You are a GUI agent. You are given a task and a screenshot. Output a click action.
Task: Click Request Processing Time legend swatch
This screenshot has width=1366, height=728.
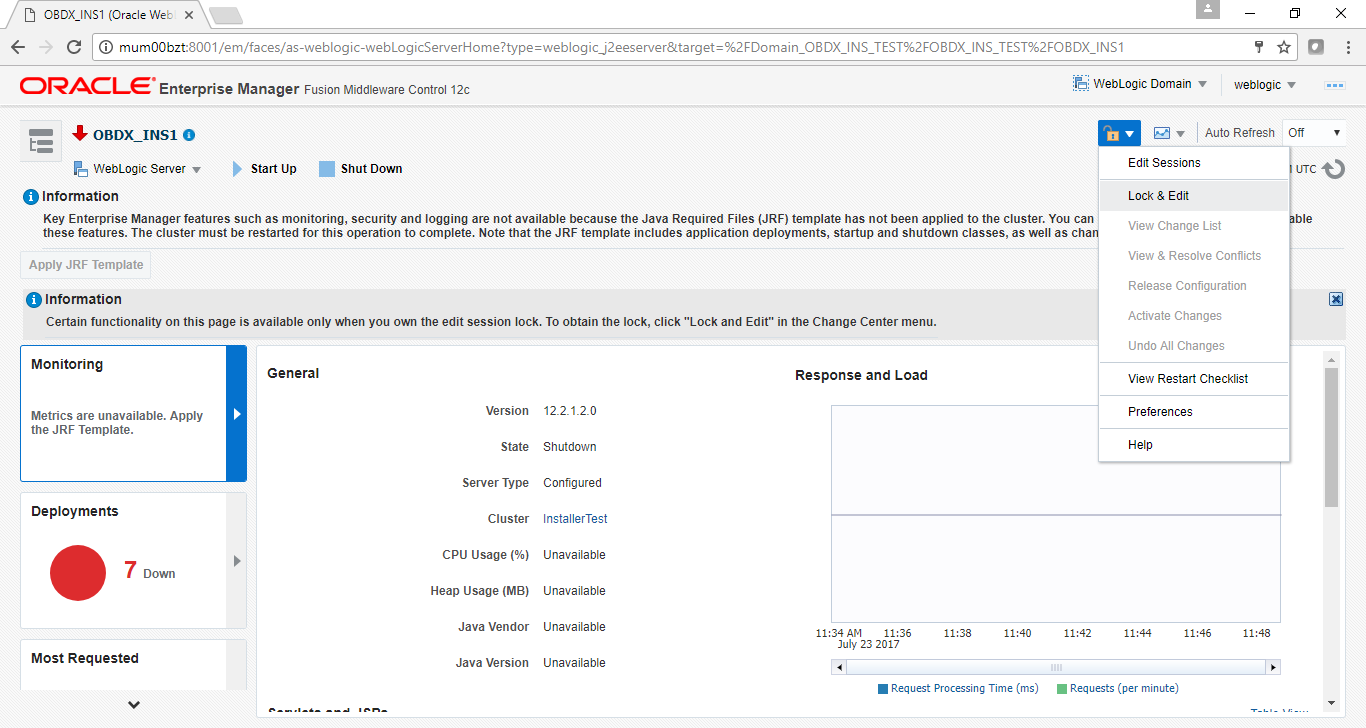click(x=883, y=689)
